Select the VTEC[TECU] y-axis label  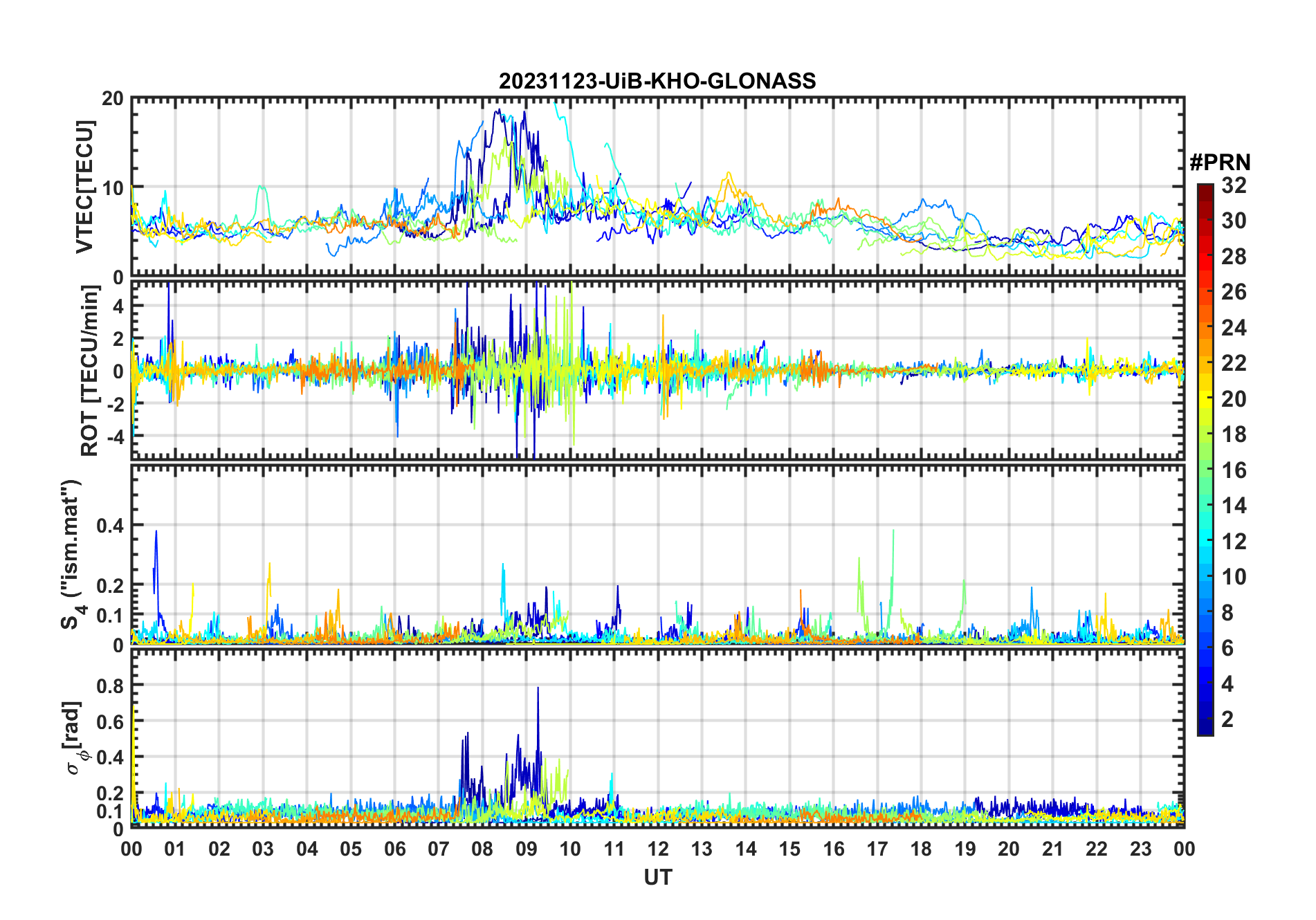click(x=84, y=187)
